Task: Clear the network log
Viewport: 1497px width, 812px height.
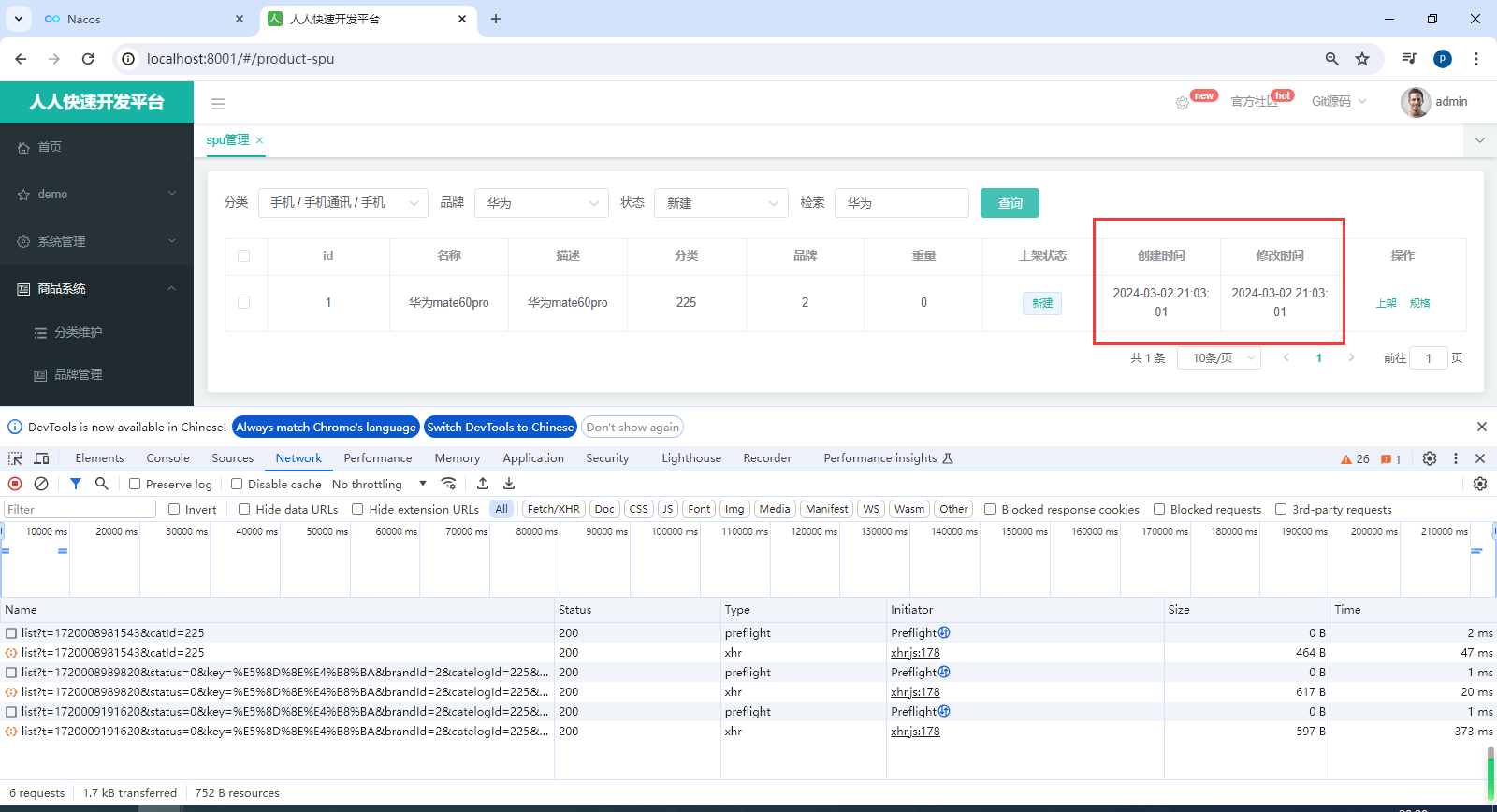Action: pos(41,484)
